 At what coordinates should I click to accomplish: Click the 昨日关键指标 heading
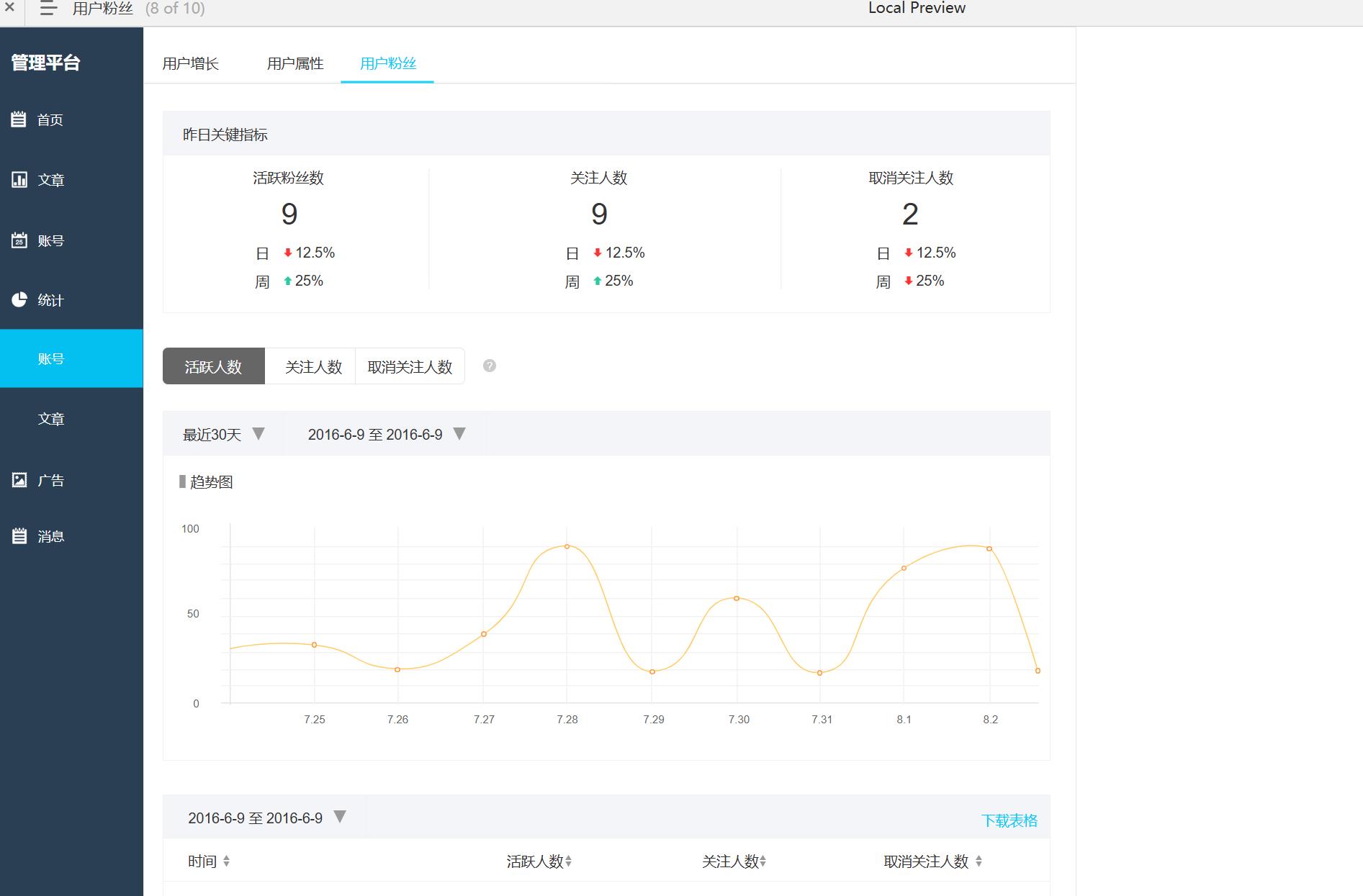click(225, 135)
